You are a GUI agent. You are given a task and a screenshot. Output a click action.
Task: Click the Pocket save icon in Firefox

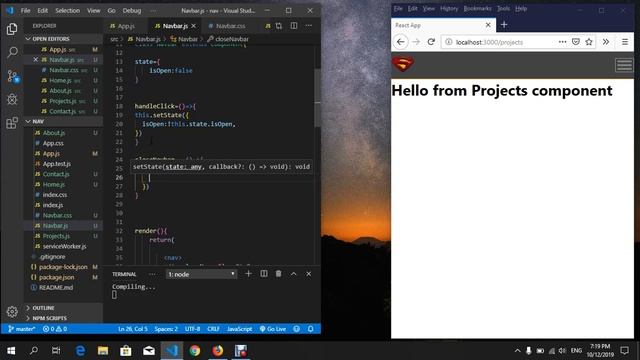coord(576,42)
